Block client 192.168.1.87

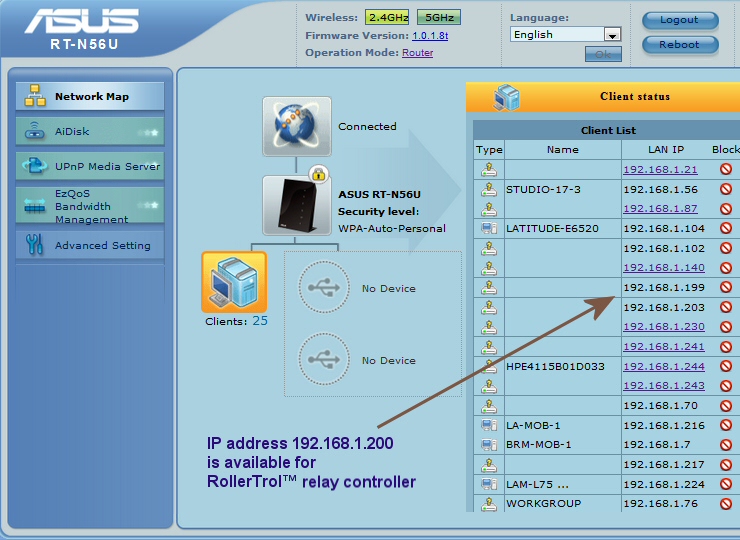(x=726, y=209)
